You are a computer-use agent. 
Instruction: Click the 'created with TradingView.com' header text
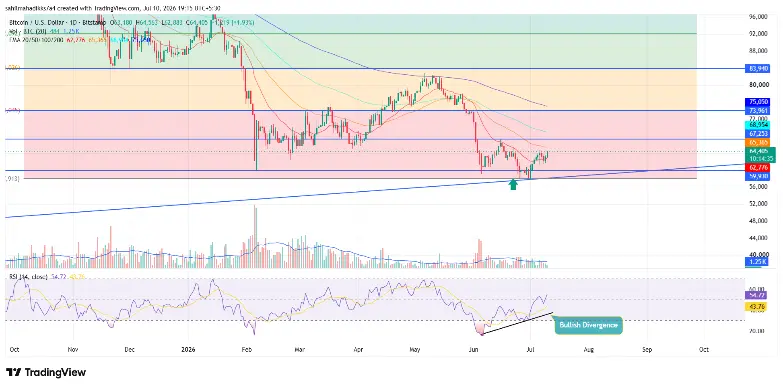pos(97,8)
